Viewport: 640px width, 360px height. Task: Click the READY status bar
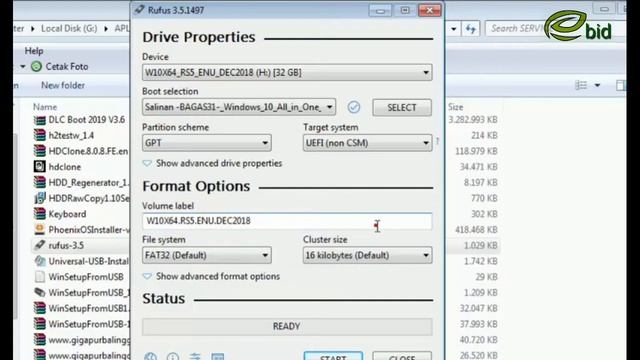pyautogui.click(x=287, y=327)
